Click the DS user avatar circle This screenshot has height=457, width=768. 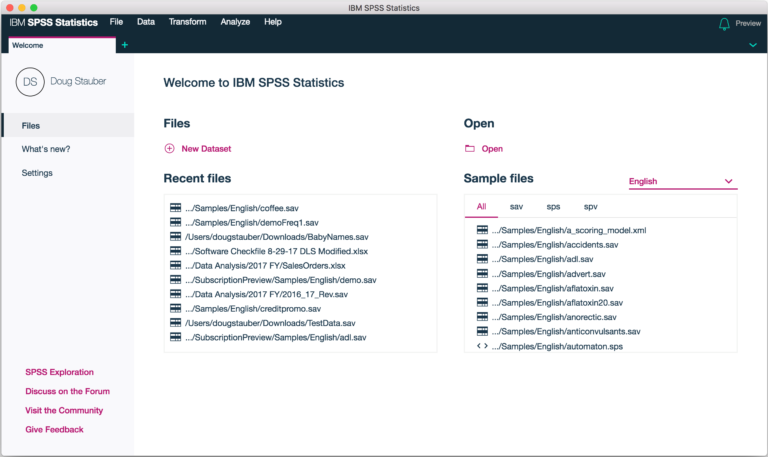click(x=30, y=82)
